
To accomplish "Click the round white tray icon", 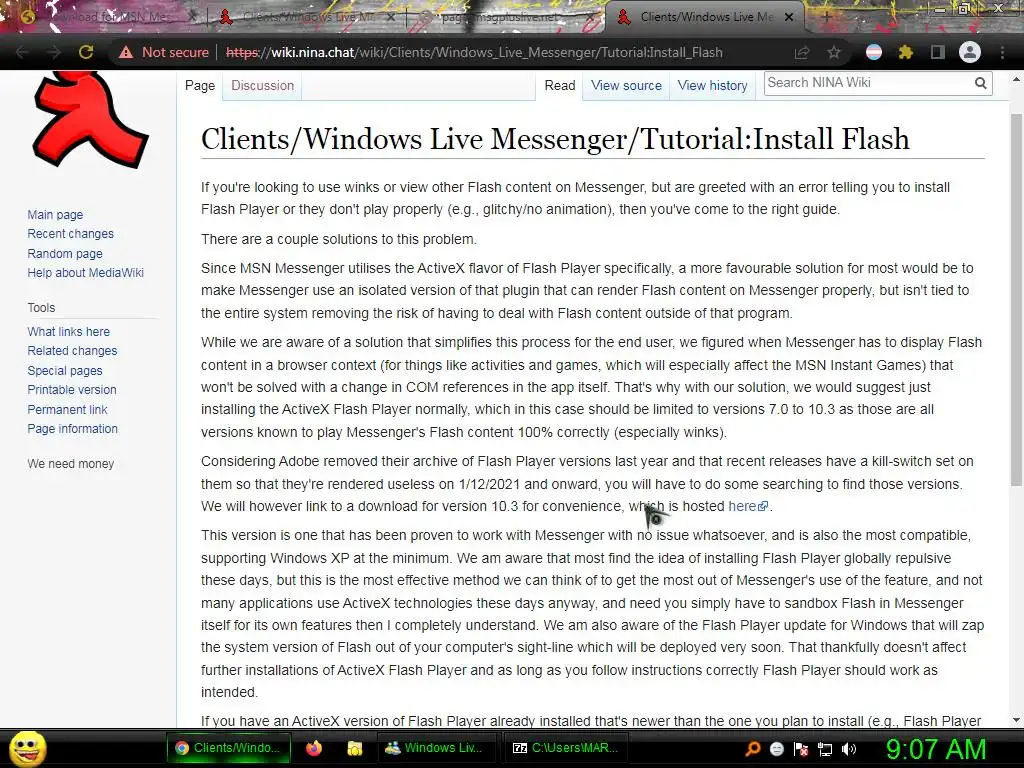I will 776,749.
